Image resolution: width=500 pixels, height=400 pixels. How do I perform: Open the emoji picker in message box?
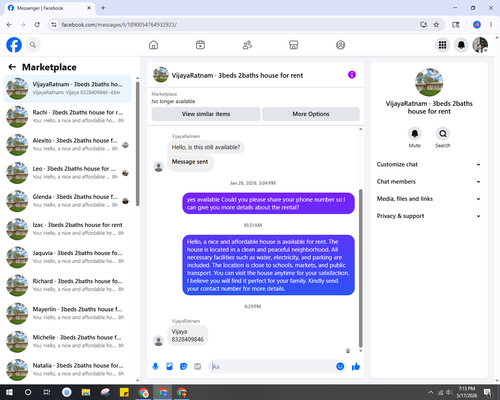pos(340,367)
